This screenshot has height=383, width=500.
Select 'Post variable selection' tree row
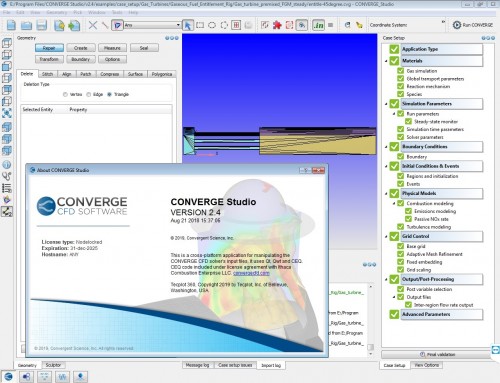[429, 289]
